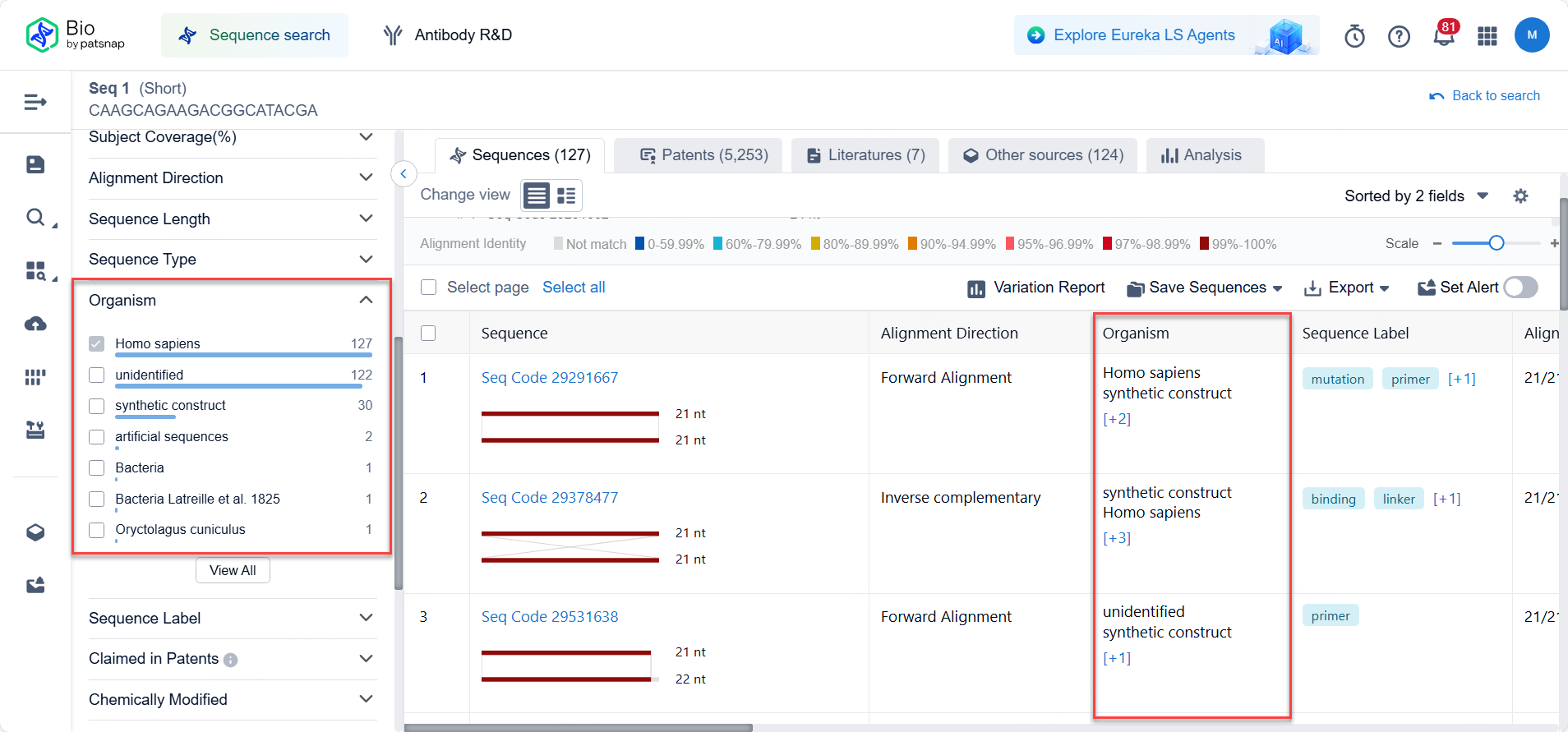Click the View All organisms button
1568x732 pixels.
click(233, 570)
